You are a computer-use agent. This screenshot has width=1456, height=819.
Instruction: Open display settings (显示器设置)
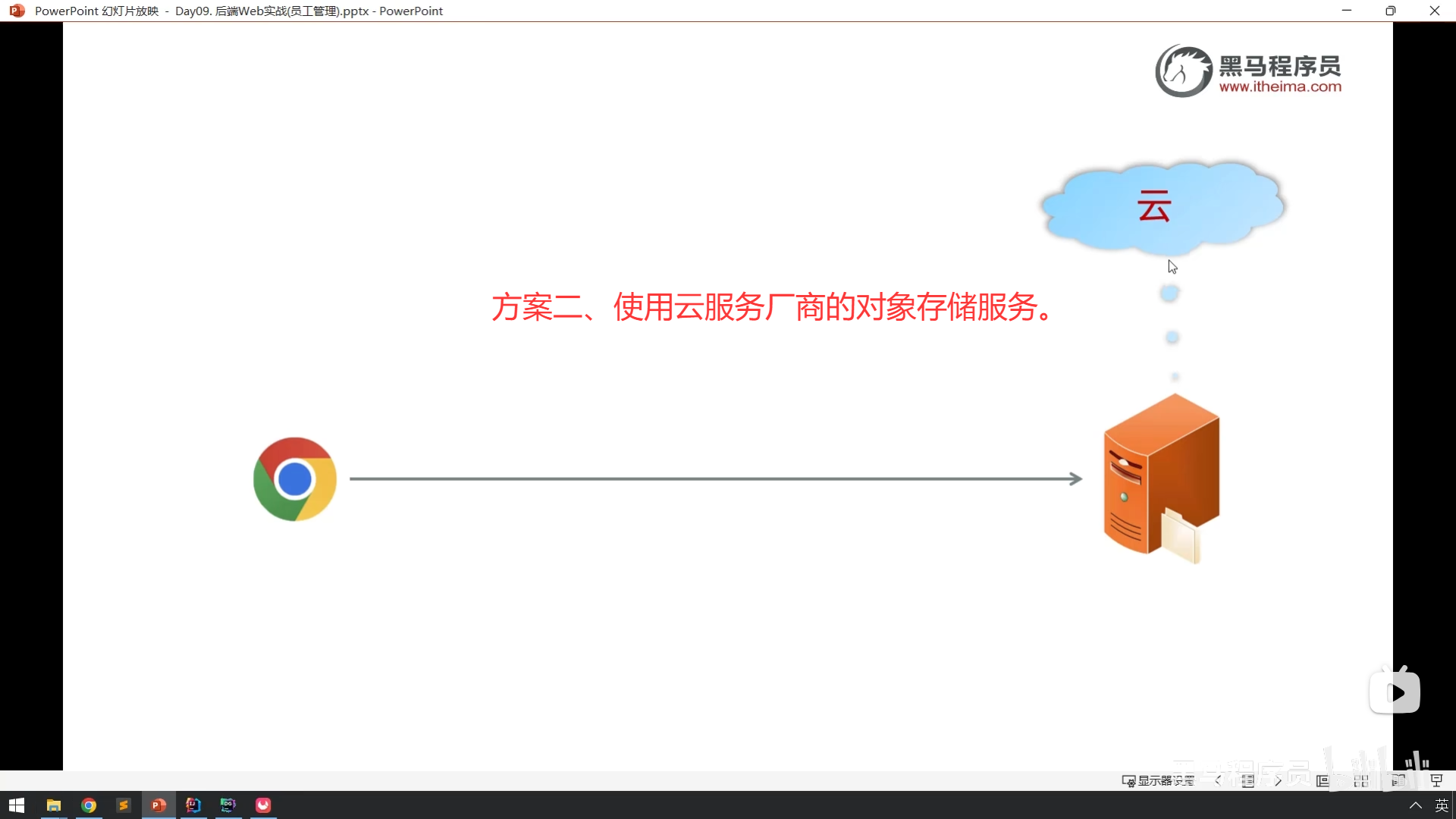click(1158, 780)
